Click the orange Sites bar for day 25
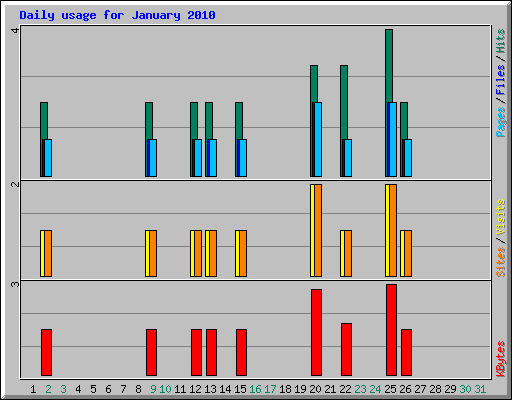The height and width of the screenshot is (400, 512). point(393,230)
